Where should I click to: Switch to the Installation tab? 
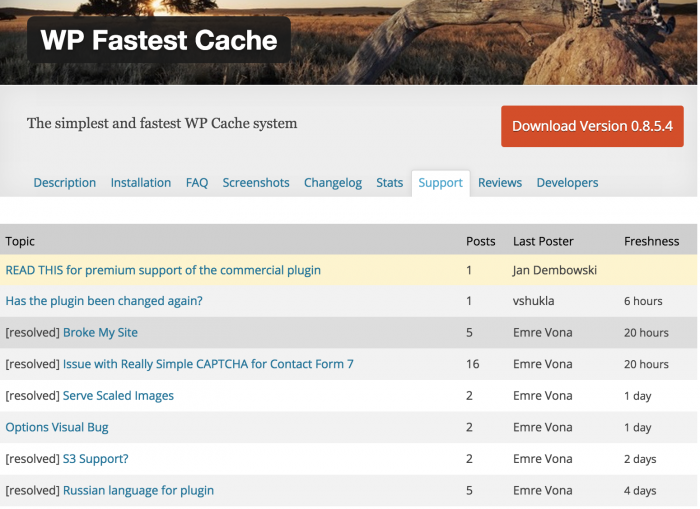pos(141,183)
